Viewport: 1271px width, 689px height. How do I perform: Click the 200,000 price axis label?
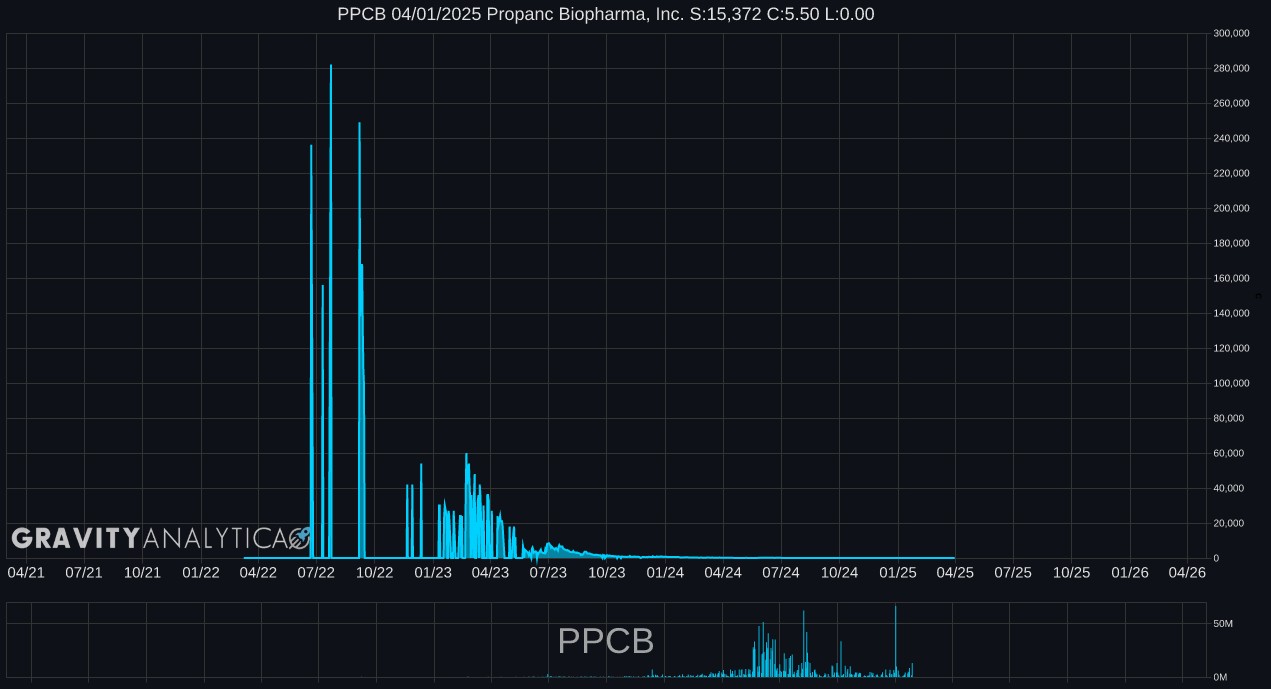(1231, 208)
